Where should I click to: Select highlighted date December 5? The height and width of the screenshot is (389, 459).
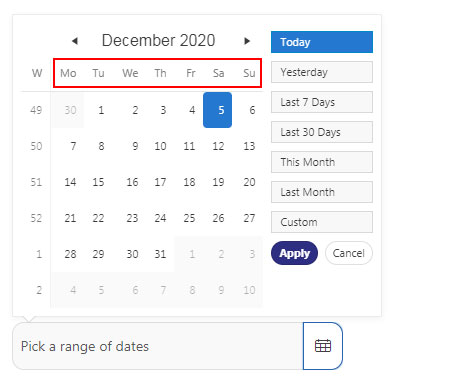coord(217,110)
